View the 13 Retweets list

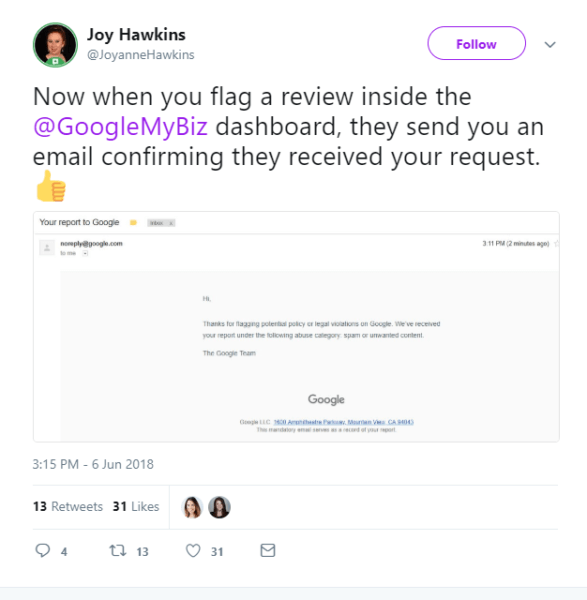[x=68, y=507]
